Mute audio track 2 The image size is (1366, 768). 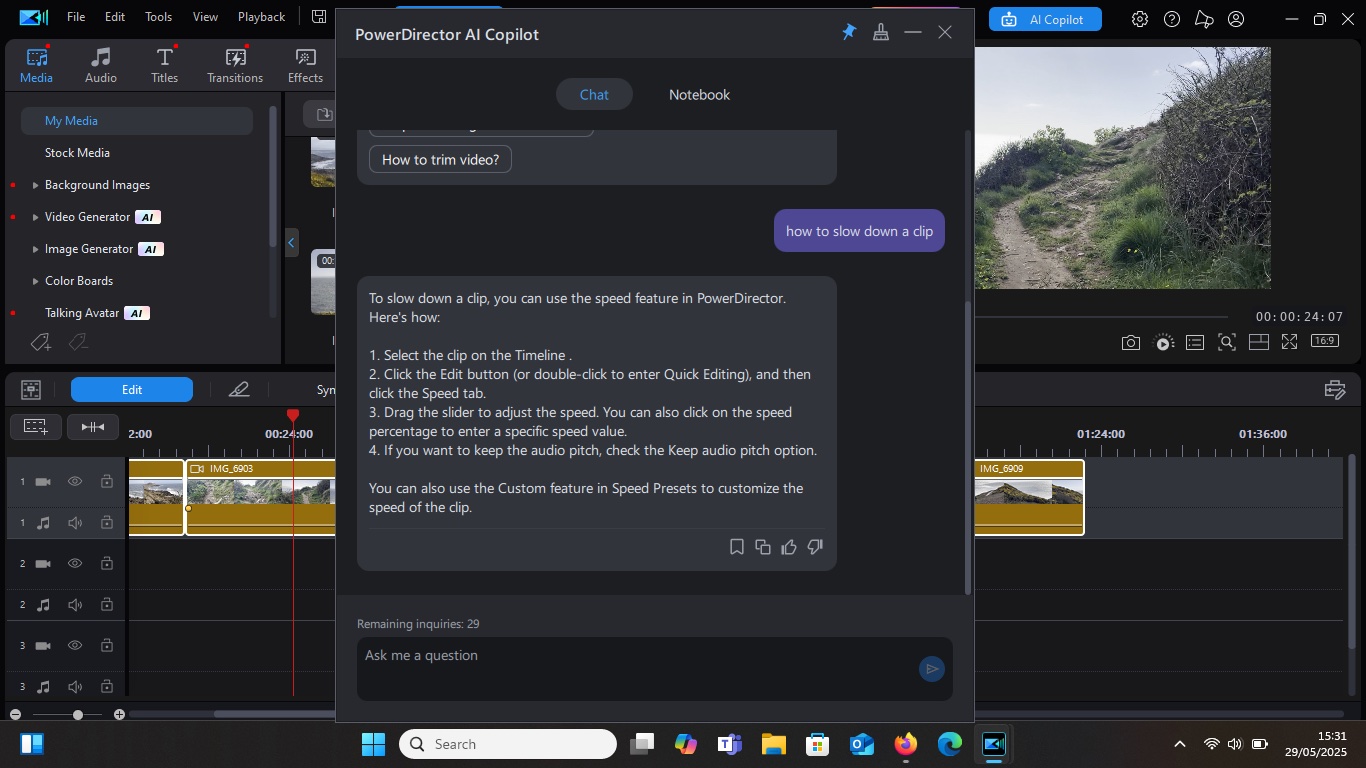[75, 605]
